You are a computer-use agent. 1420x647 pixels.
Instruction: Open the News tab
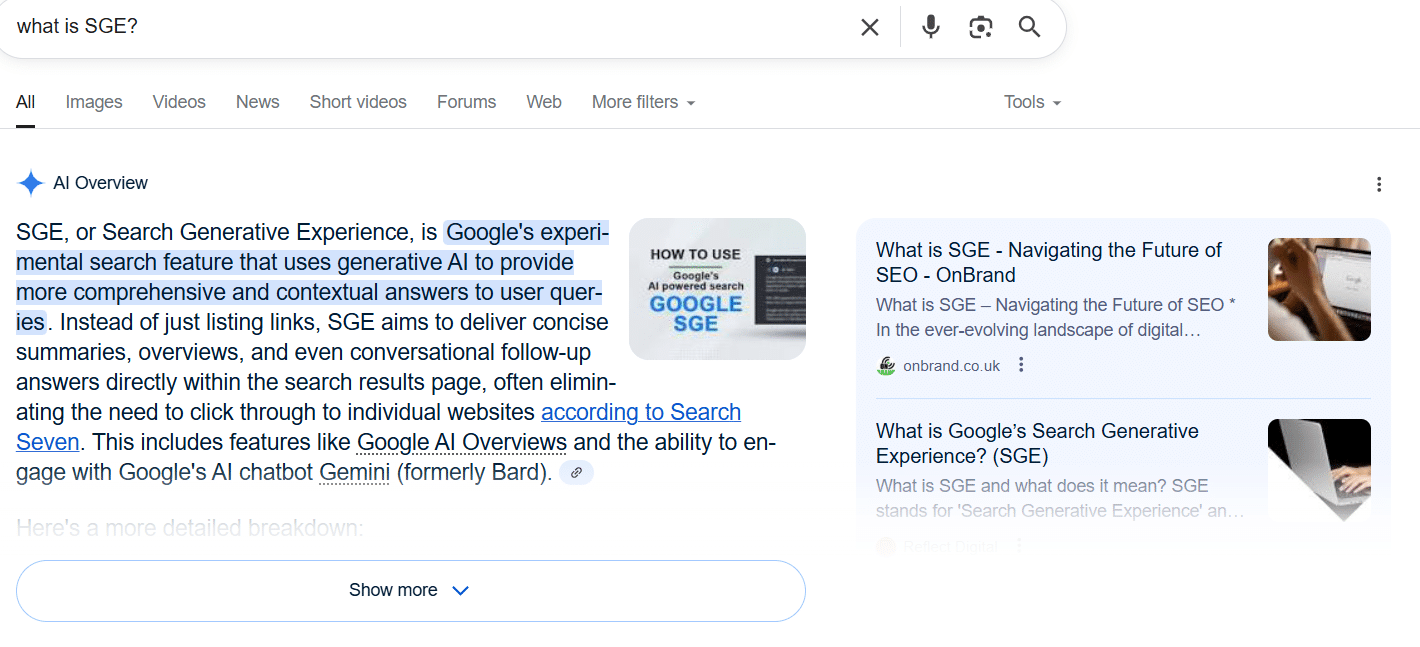[258, 102]
